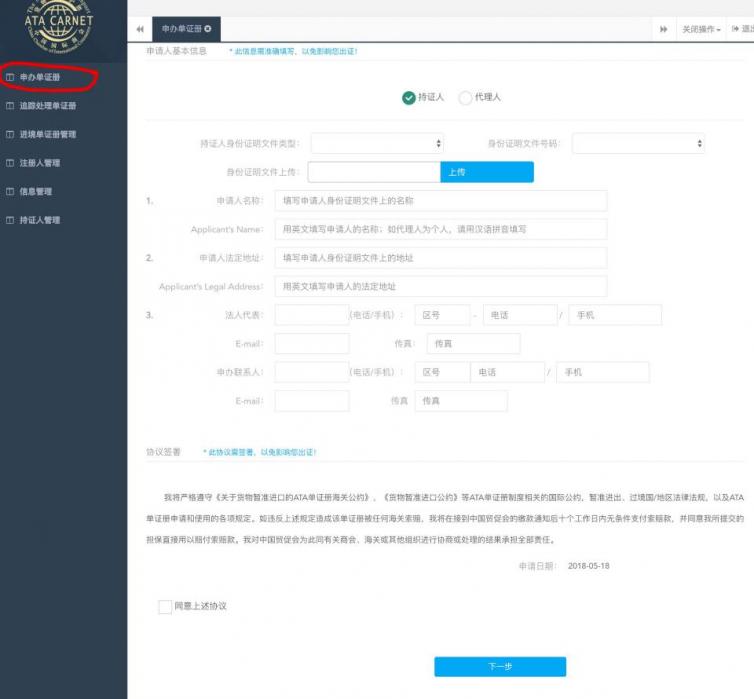The image size is (754, 699).
Task: Open the 持证人身份证明文件类型 dropdown
Action: click(x=377, y=143)
